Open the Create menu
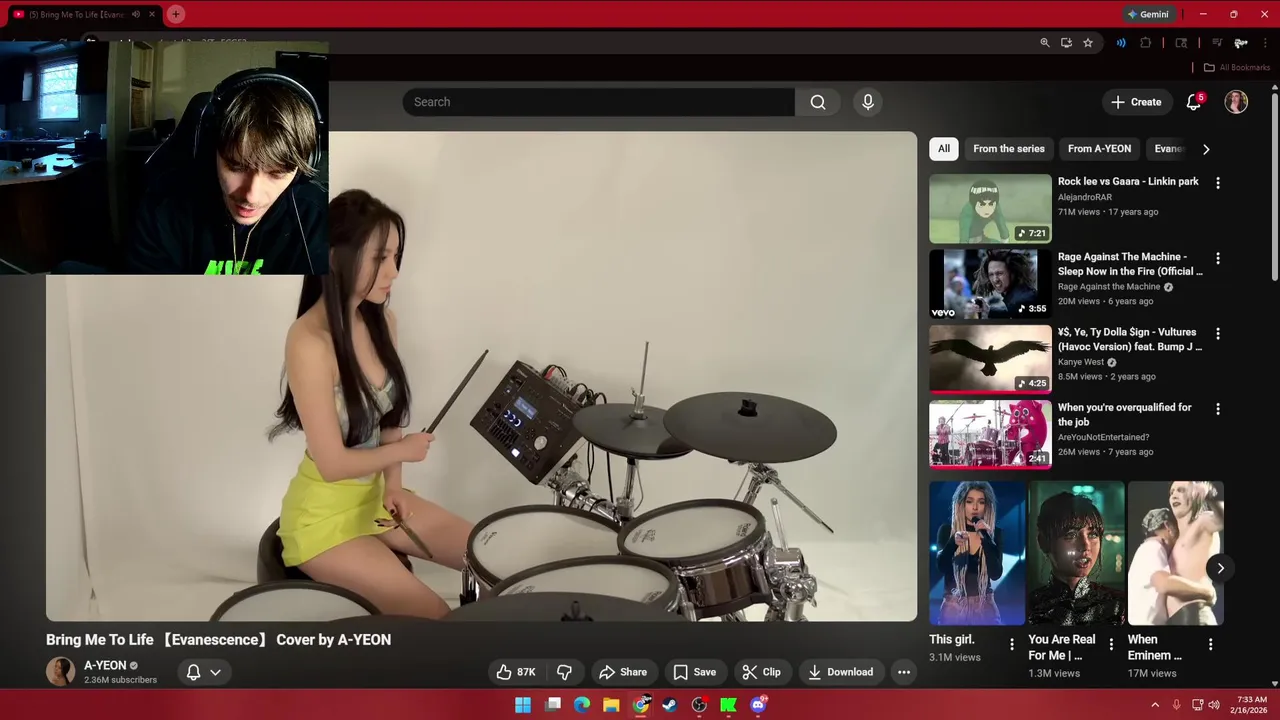Screen dimensions: 1280x720 click(1136, 102)
